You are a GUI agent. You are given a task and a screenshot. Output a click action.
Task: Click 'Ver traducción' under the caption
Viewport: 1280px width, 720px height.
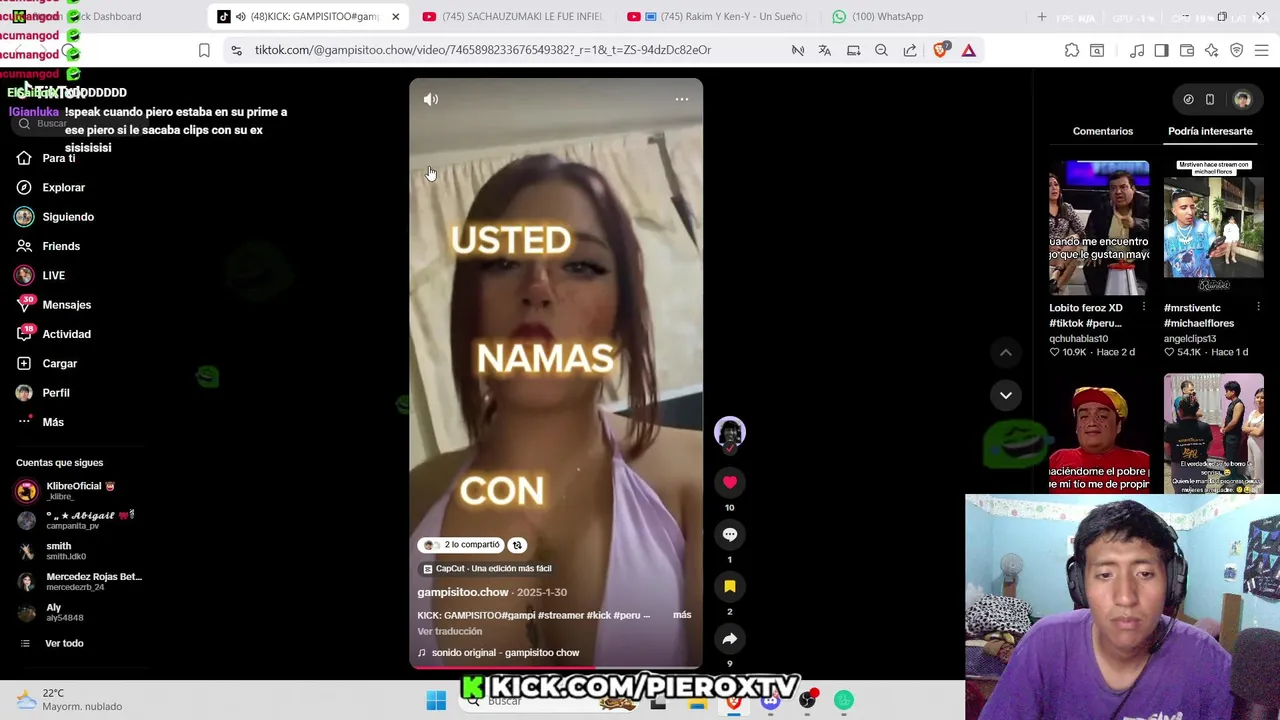pos(450,631)
